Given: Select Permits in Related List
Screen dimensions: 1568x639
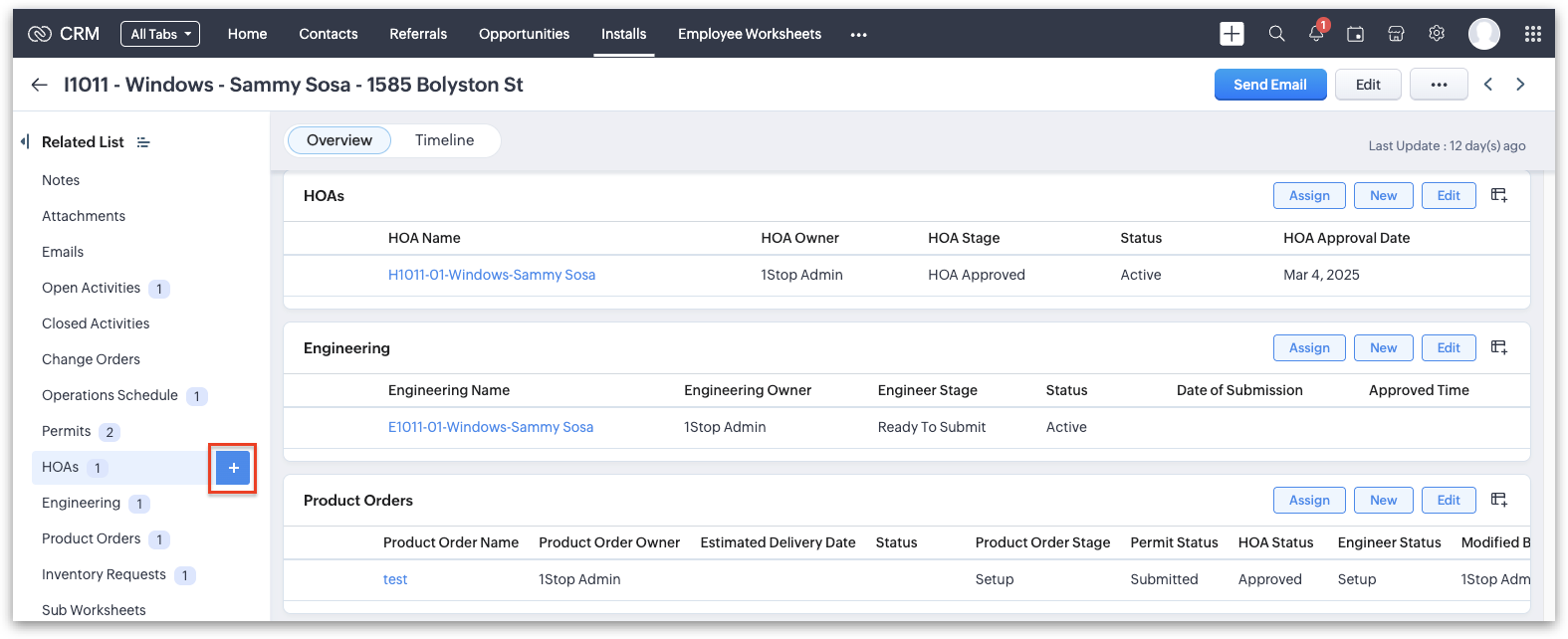Looking at the screenshot, I should 67,431.
